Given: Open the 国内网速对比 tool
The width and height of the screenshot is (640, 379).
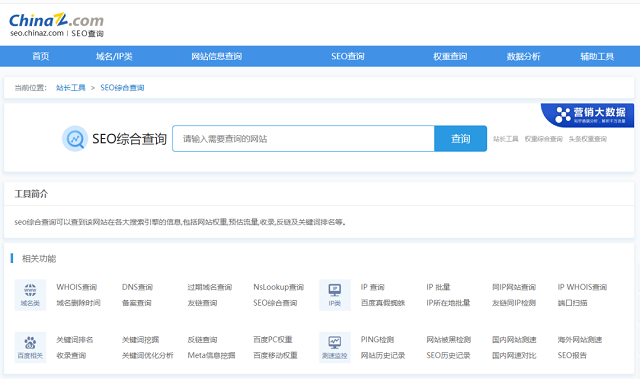Looking at the screenshot, I should [x=514, y=355].
